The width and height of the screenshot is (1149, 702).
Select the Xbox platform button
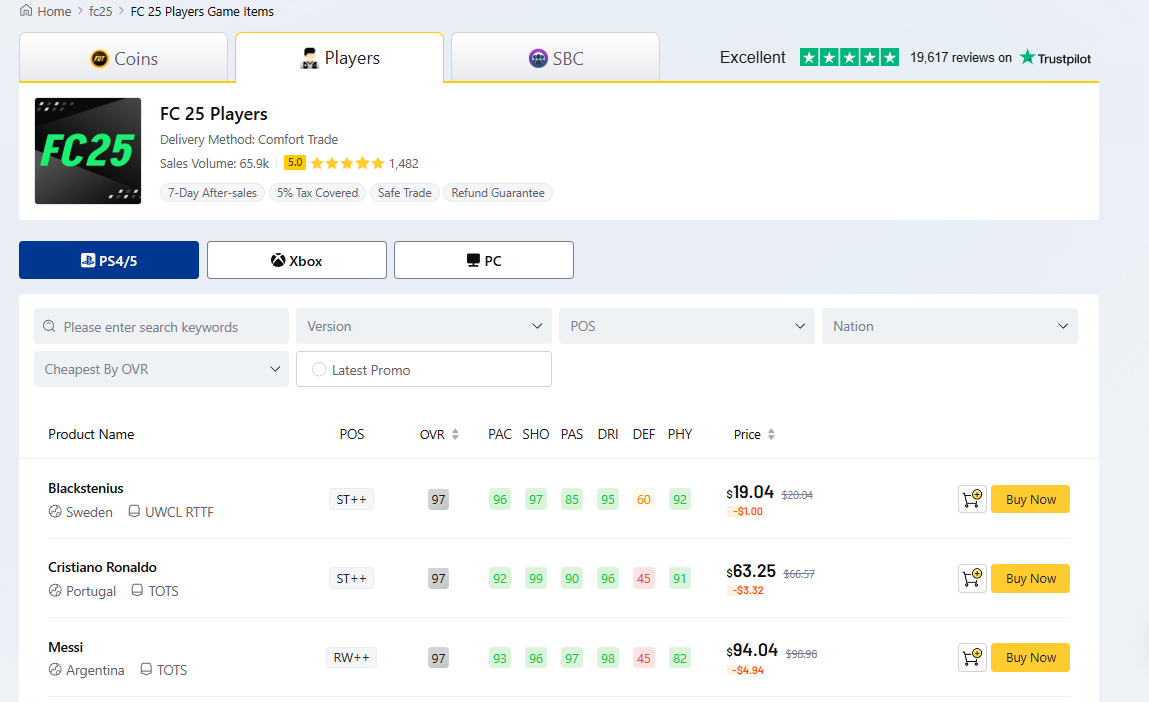[x=297, y=260]
